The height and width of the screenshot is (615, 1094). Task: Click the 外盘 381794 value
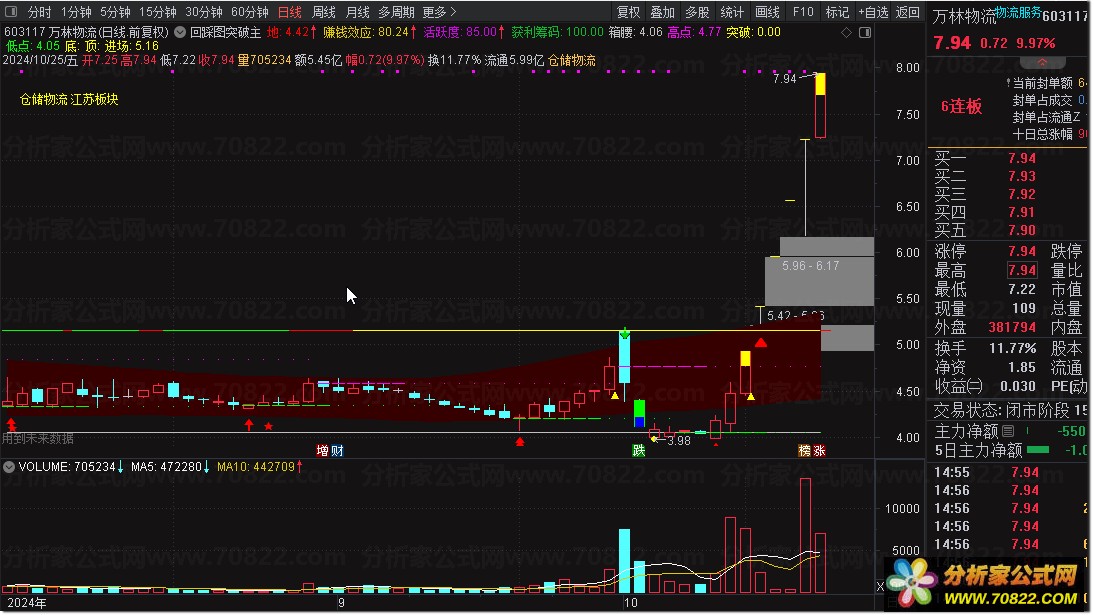(x=1012, y=327)
